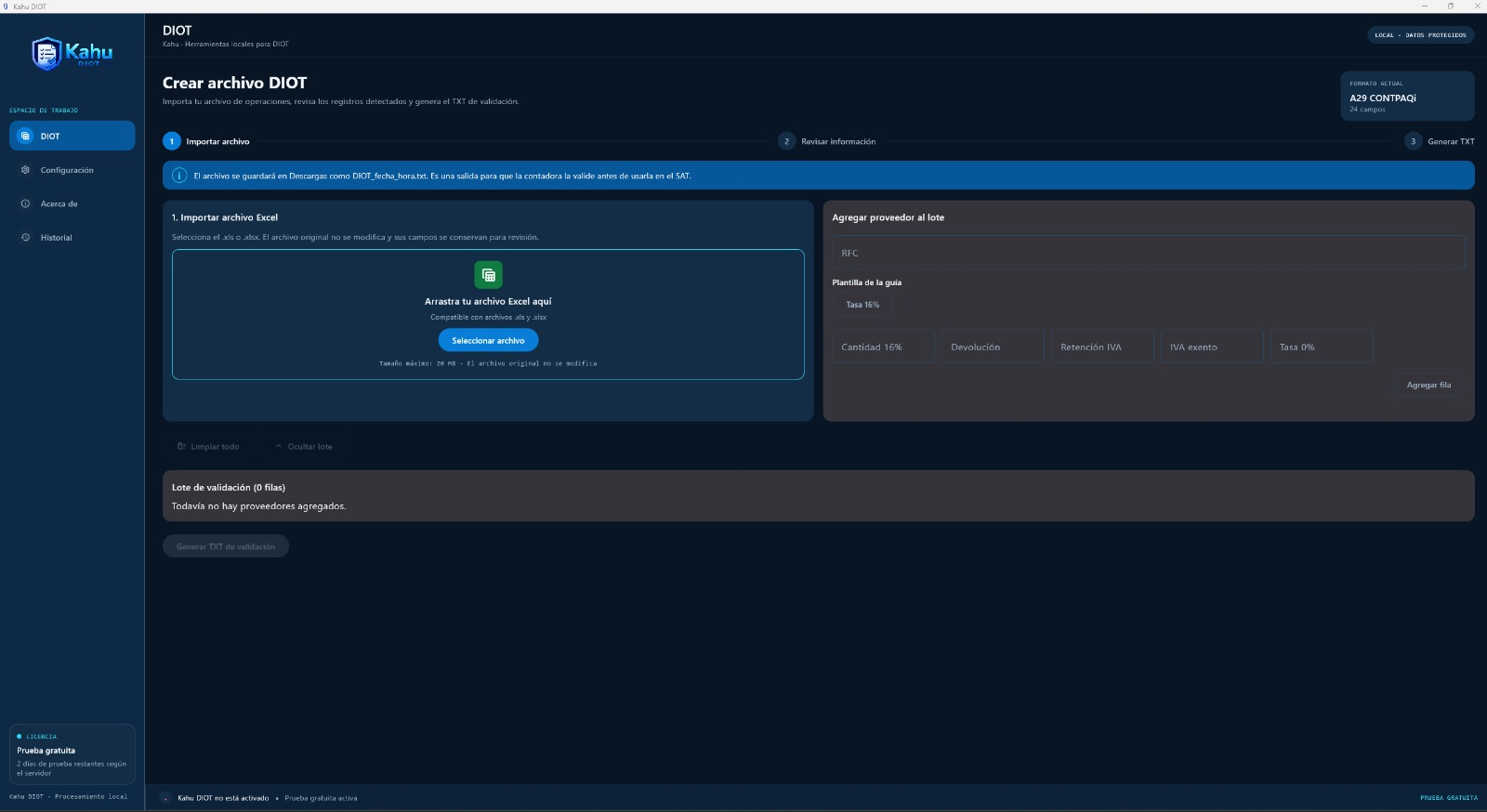Click the "ESPACIO DE TRABAJO" sidebar label
This screenshot has height=812, width=1487.
(x=44, y=111)
